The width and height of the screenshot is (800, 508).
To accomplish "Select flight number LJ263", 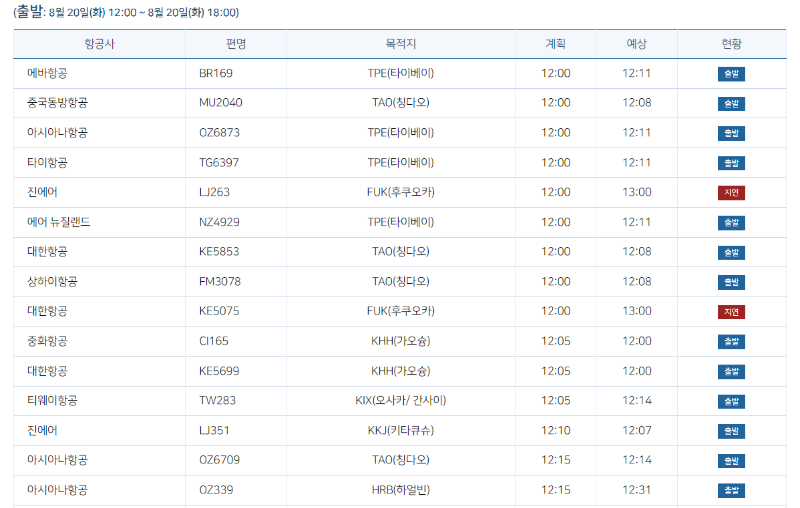I will pos(214,192).
